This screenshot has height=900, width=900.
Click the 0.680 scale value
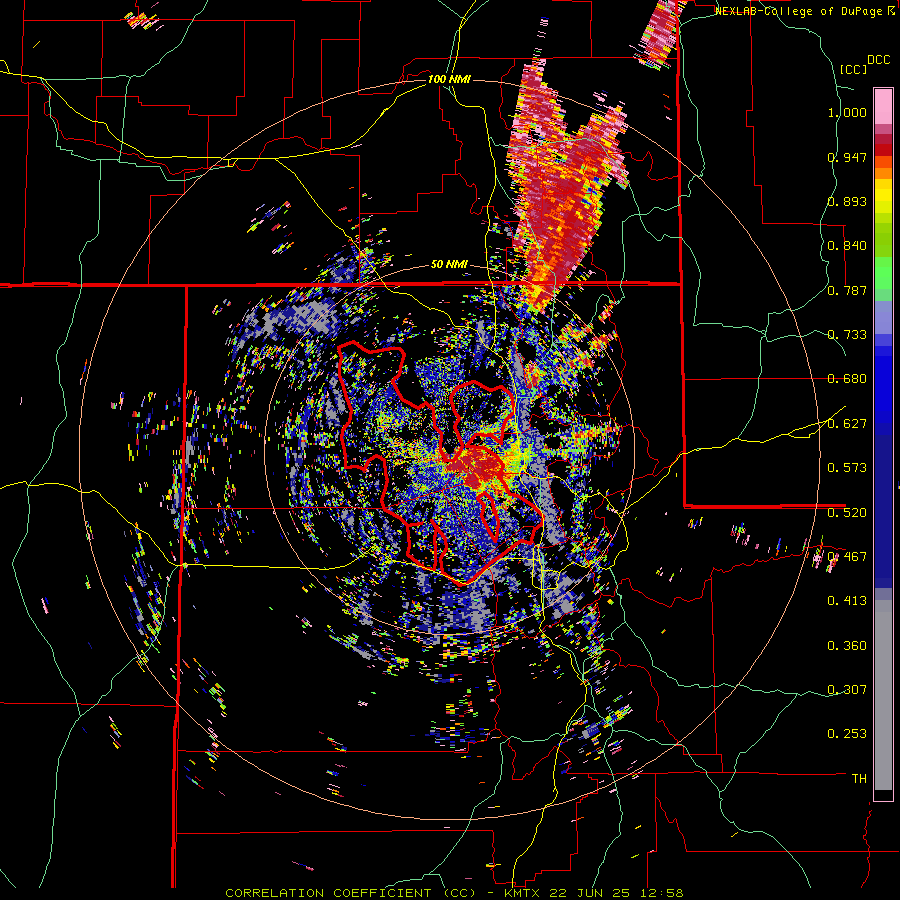[x=847, y=379]
